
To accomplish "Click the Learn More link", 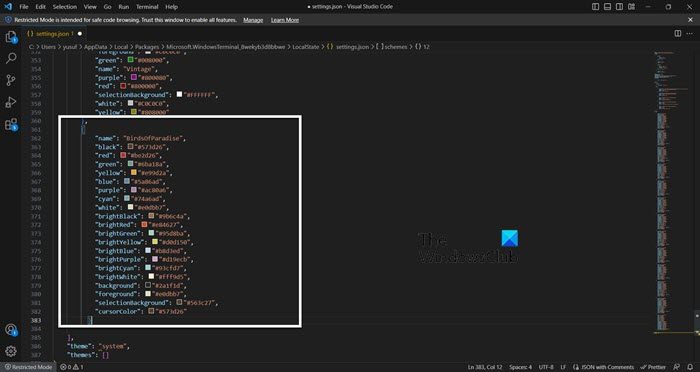I will (285, 20).
